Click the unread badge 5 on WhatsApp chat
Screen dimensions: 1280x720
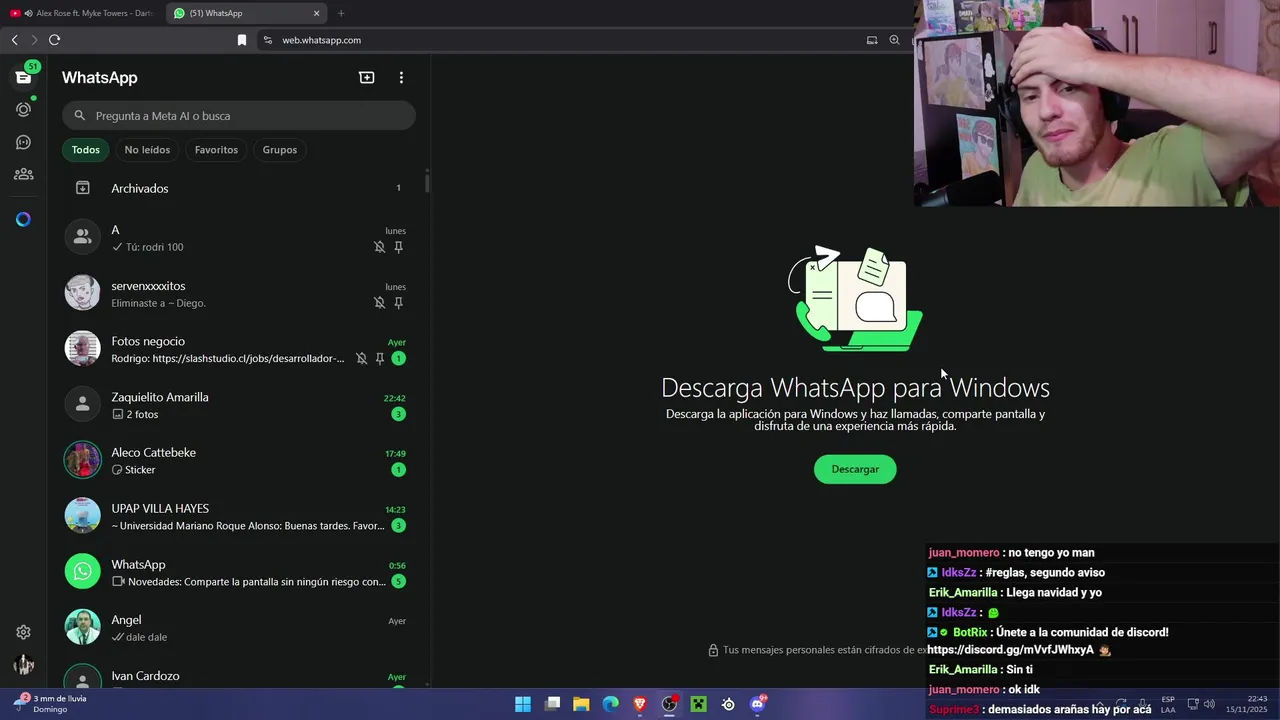coord(398,582)
